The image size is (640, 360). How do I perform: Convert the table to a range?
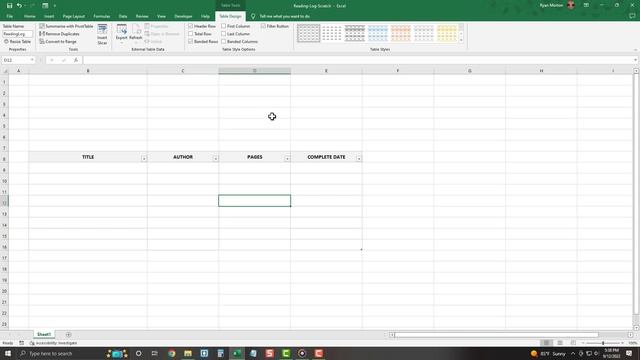tap(58, 42)
